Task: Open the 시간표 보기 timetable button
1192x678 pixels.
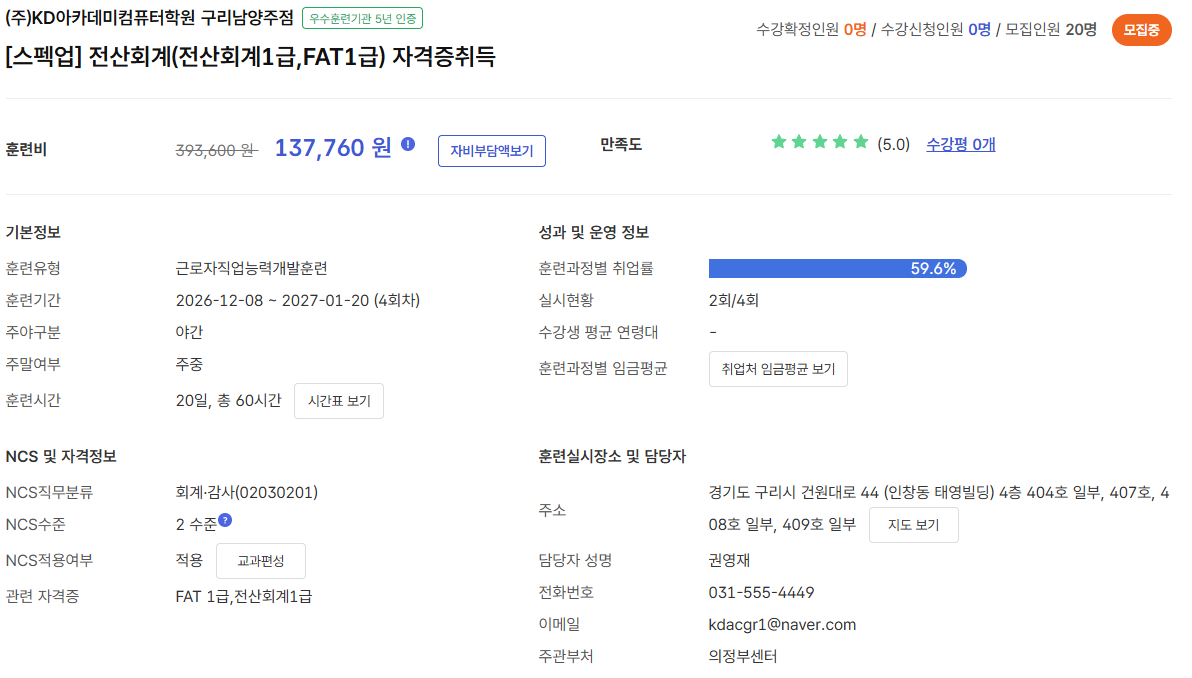Action: [339, 401]
